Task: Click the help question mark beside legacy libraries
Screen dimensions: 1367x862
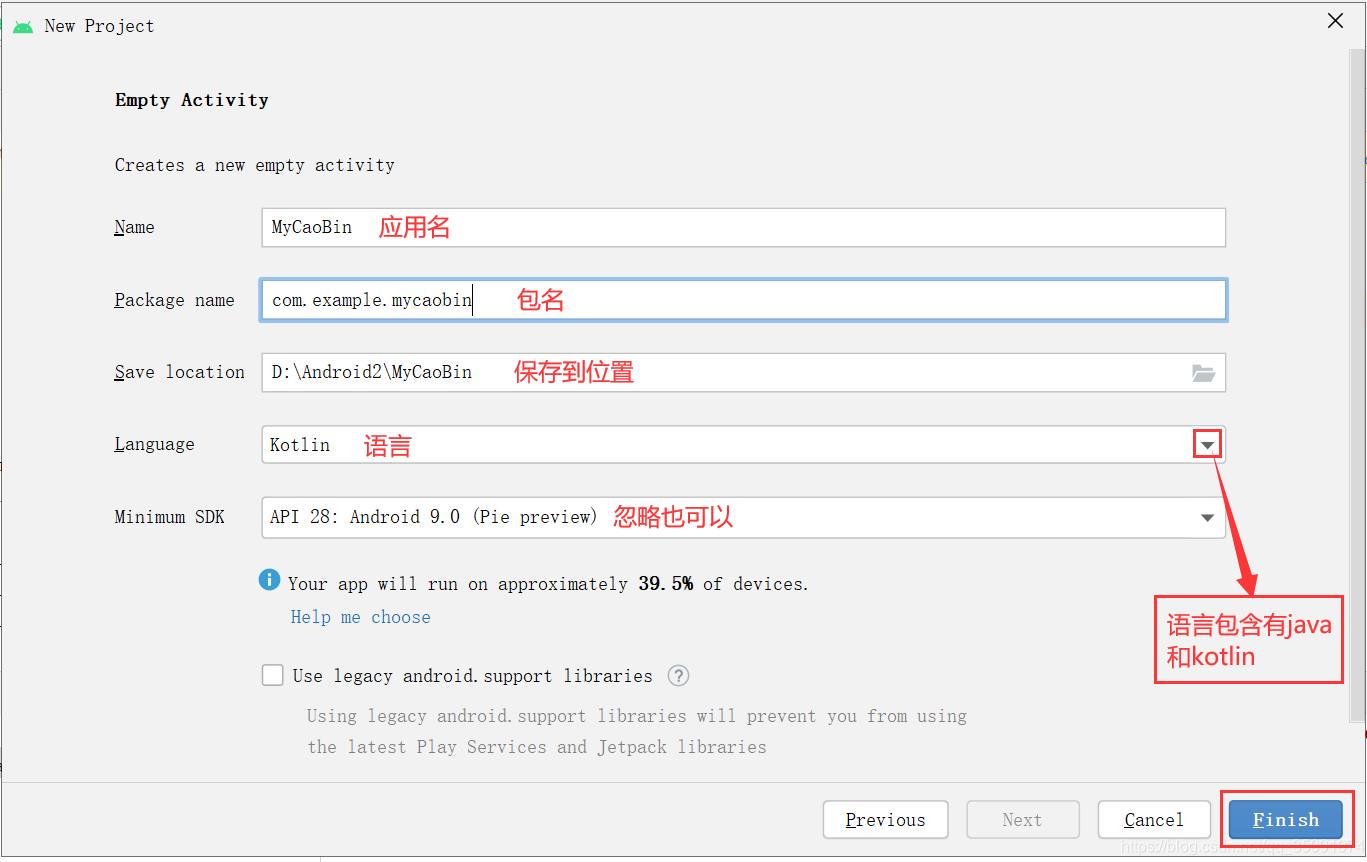Action: click(678, 675)
